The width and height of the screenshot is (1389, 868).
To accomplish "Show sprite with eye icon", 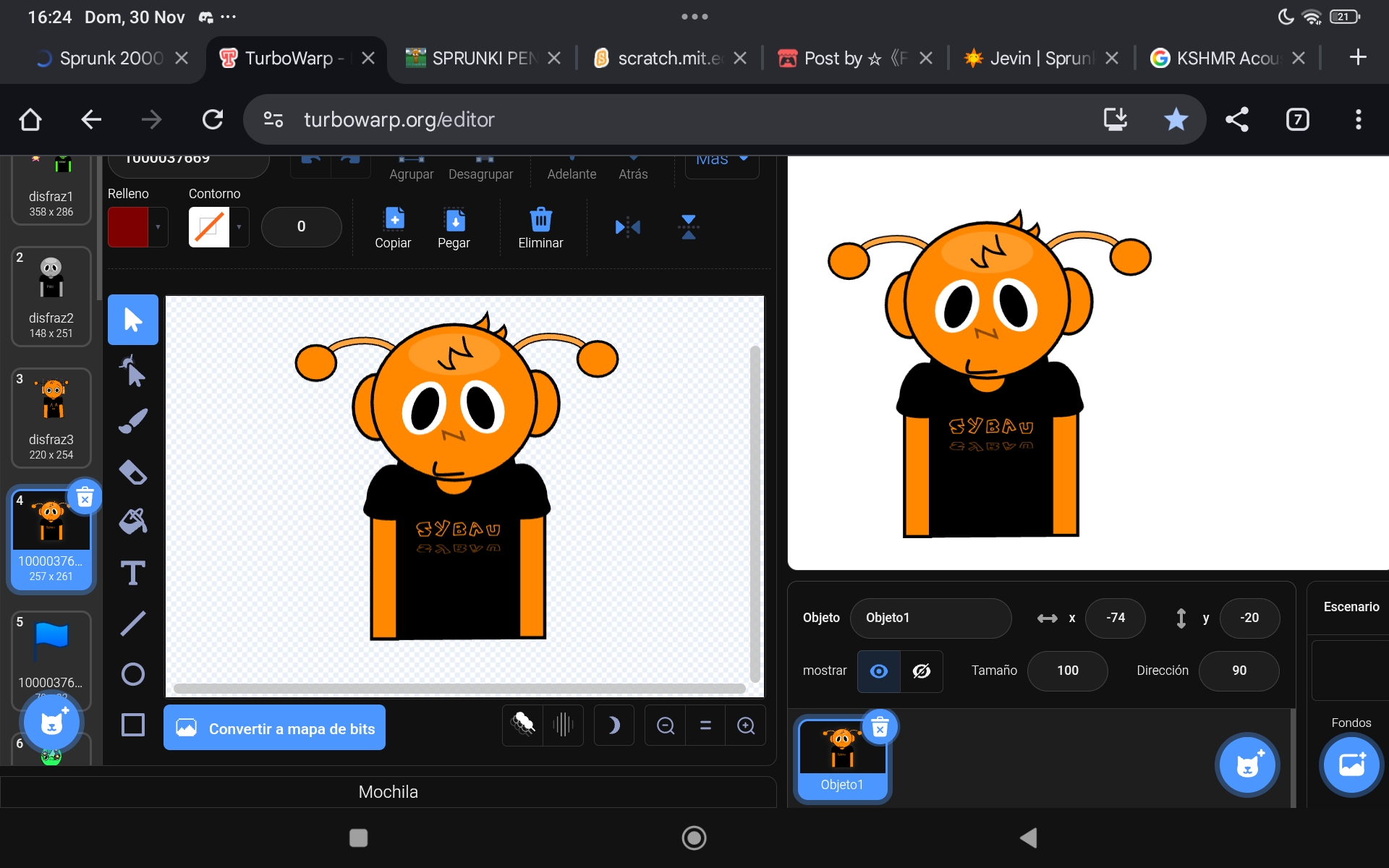I will click(x=878, y=671).
